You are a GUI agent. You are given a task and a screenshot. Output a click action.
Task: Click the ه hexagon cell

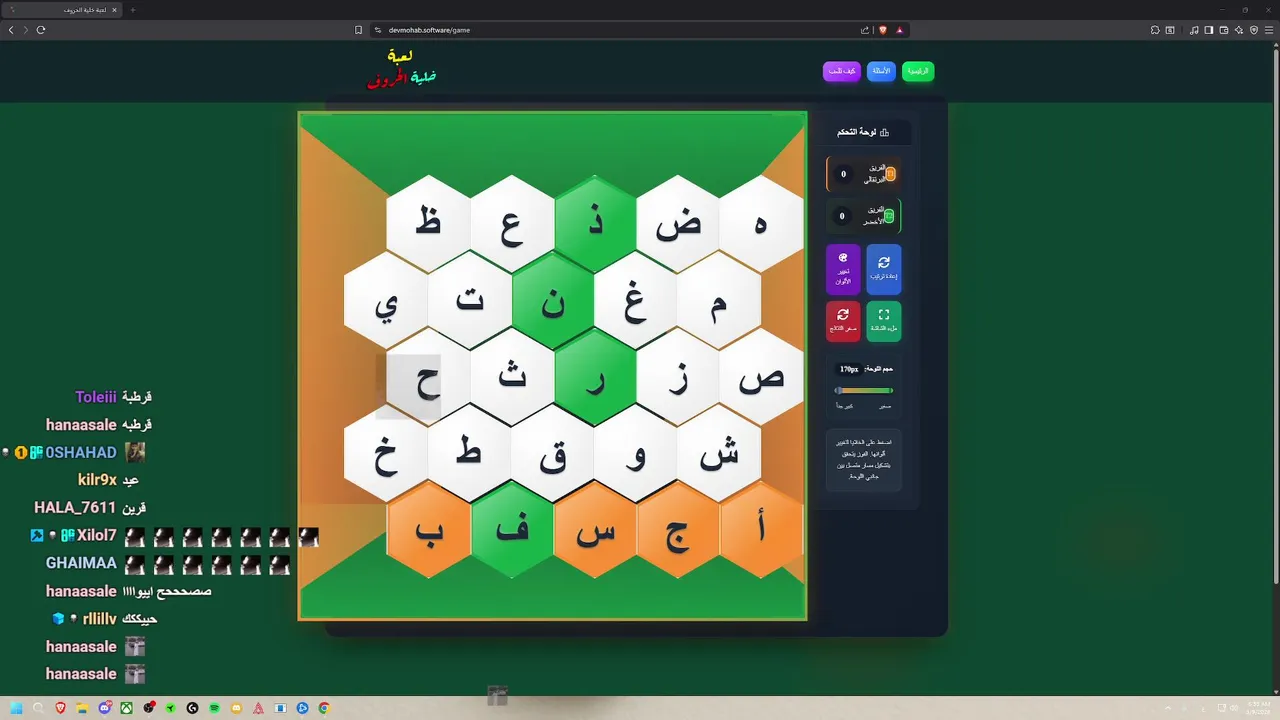pos(761,223)
